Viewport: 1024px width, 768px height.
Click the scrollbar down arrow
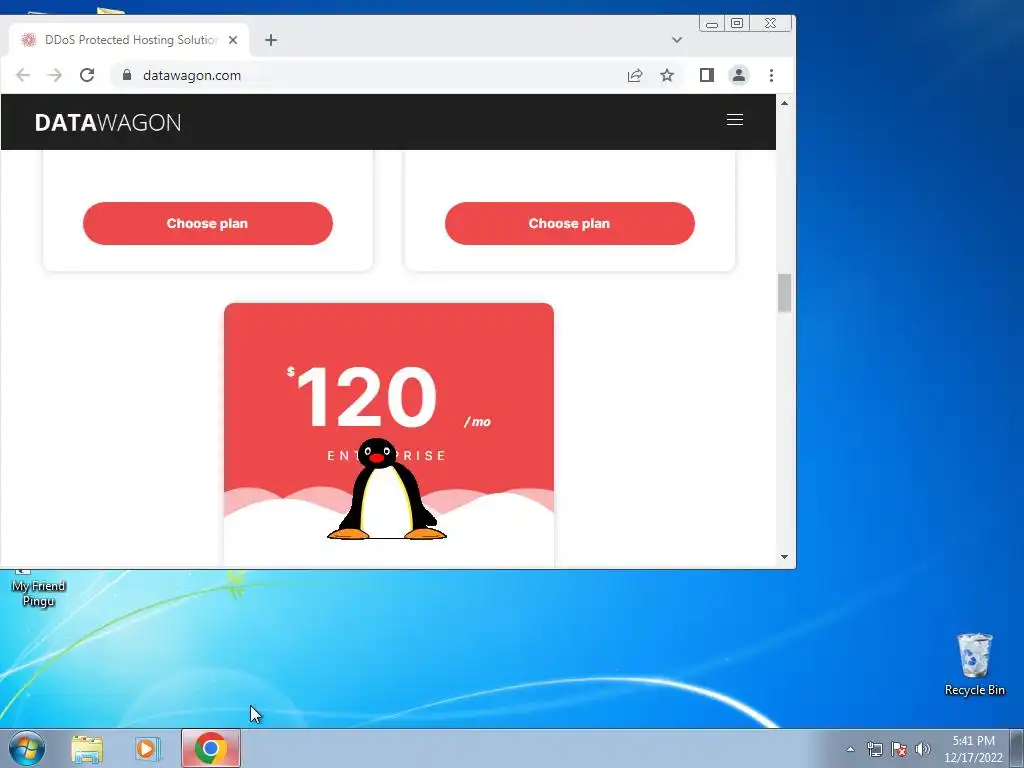point(784,557)
